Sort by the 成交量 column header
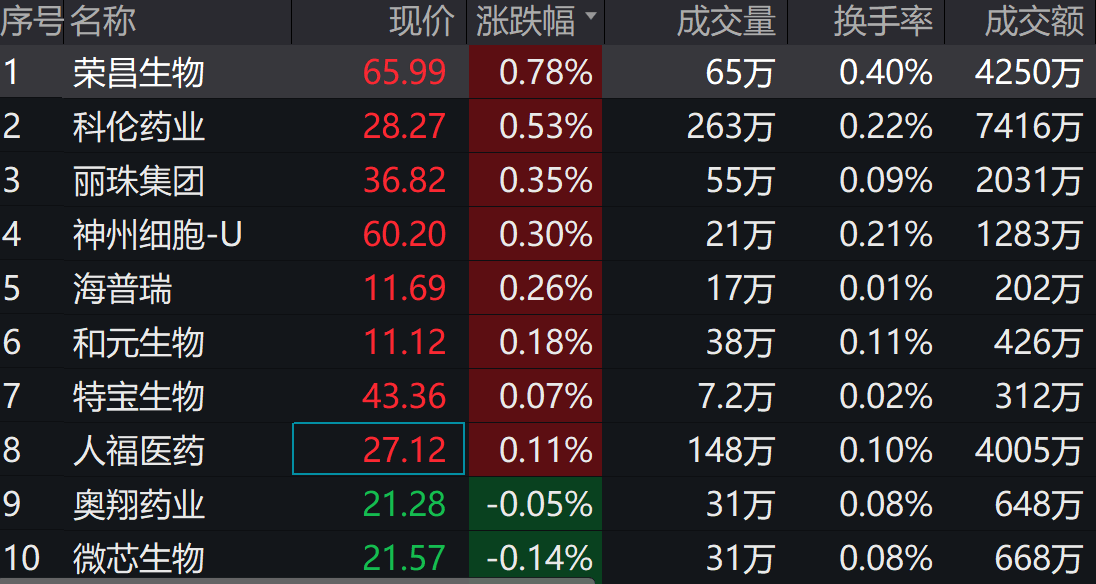The image size is (1096, 584). point(726,22)
